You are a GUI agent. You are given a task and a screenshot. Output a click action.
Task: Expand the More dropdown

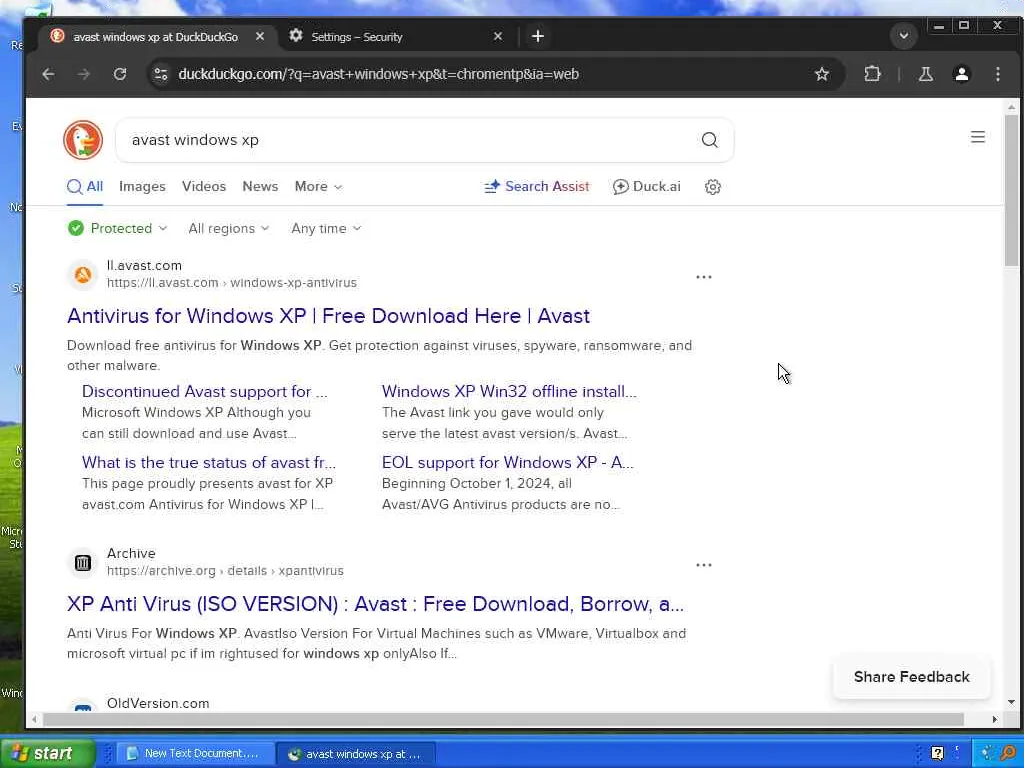coord(318,187)
